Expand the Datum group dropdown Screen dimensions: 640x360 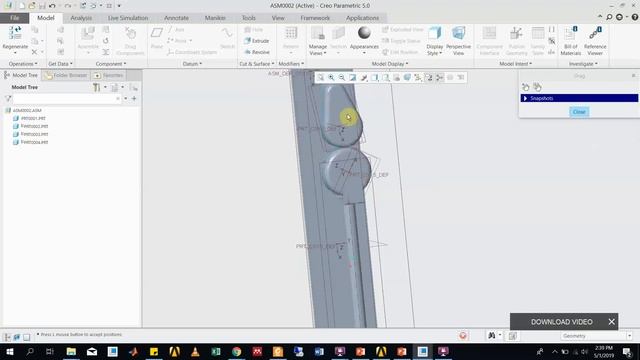192,64
